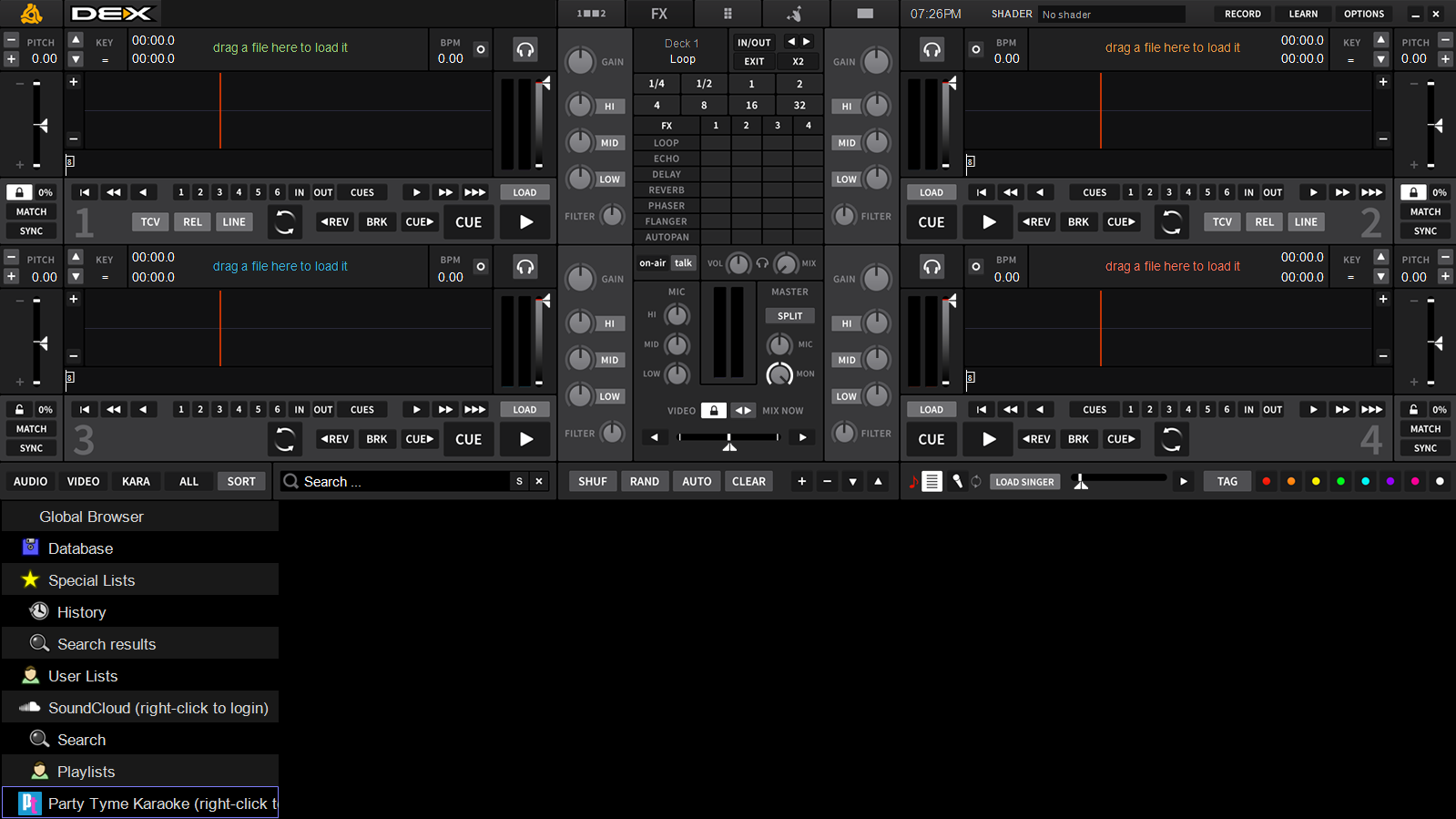
Task: Click CLEAR playlist button
Action: [748, 482]
